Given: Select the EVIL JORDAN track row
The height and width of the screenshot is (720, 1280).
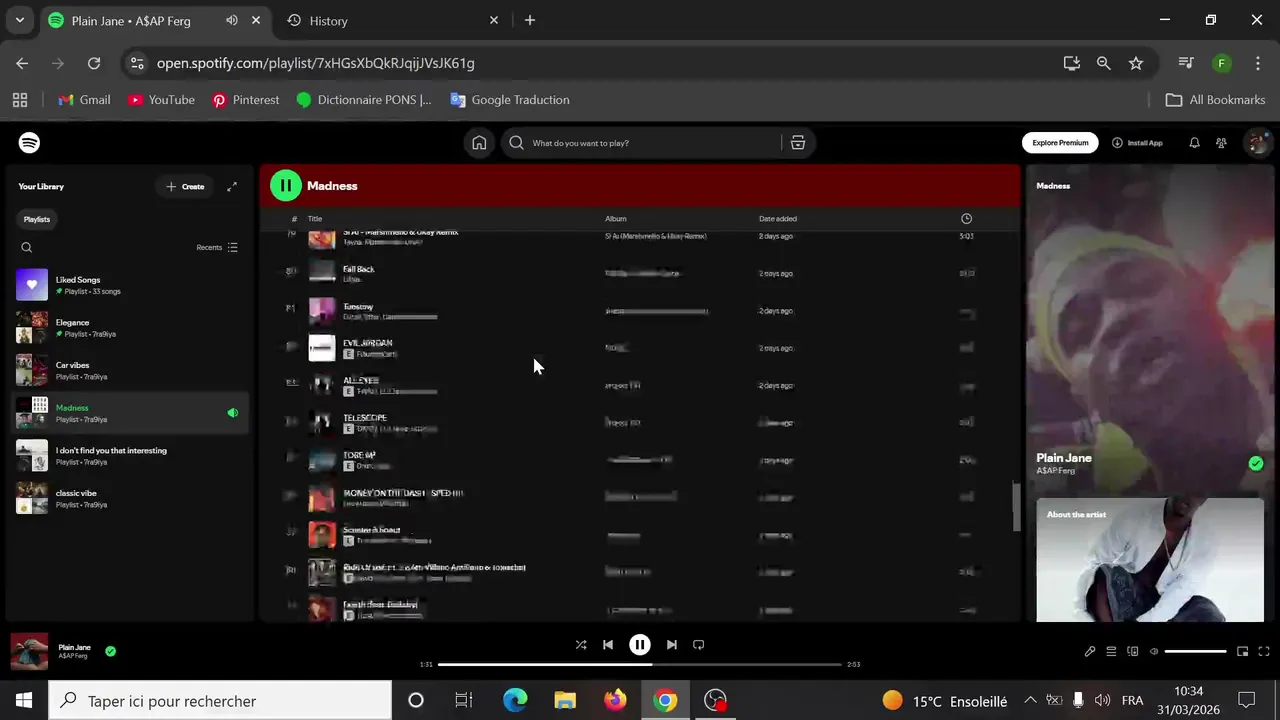Looking at the screenshot, I should click(638, 348).
